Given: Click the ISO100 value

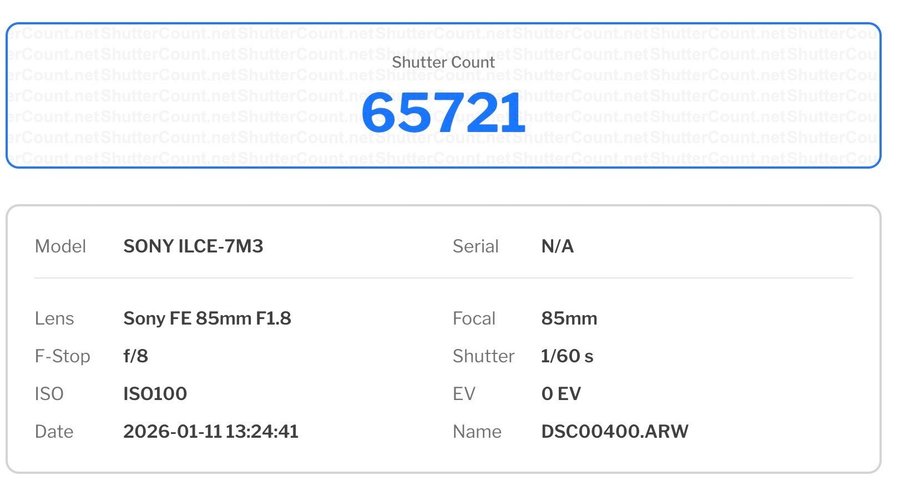Looking at the screenshot, I should pyautogui.click(x=155, y=394).
